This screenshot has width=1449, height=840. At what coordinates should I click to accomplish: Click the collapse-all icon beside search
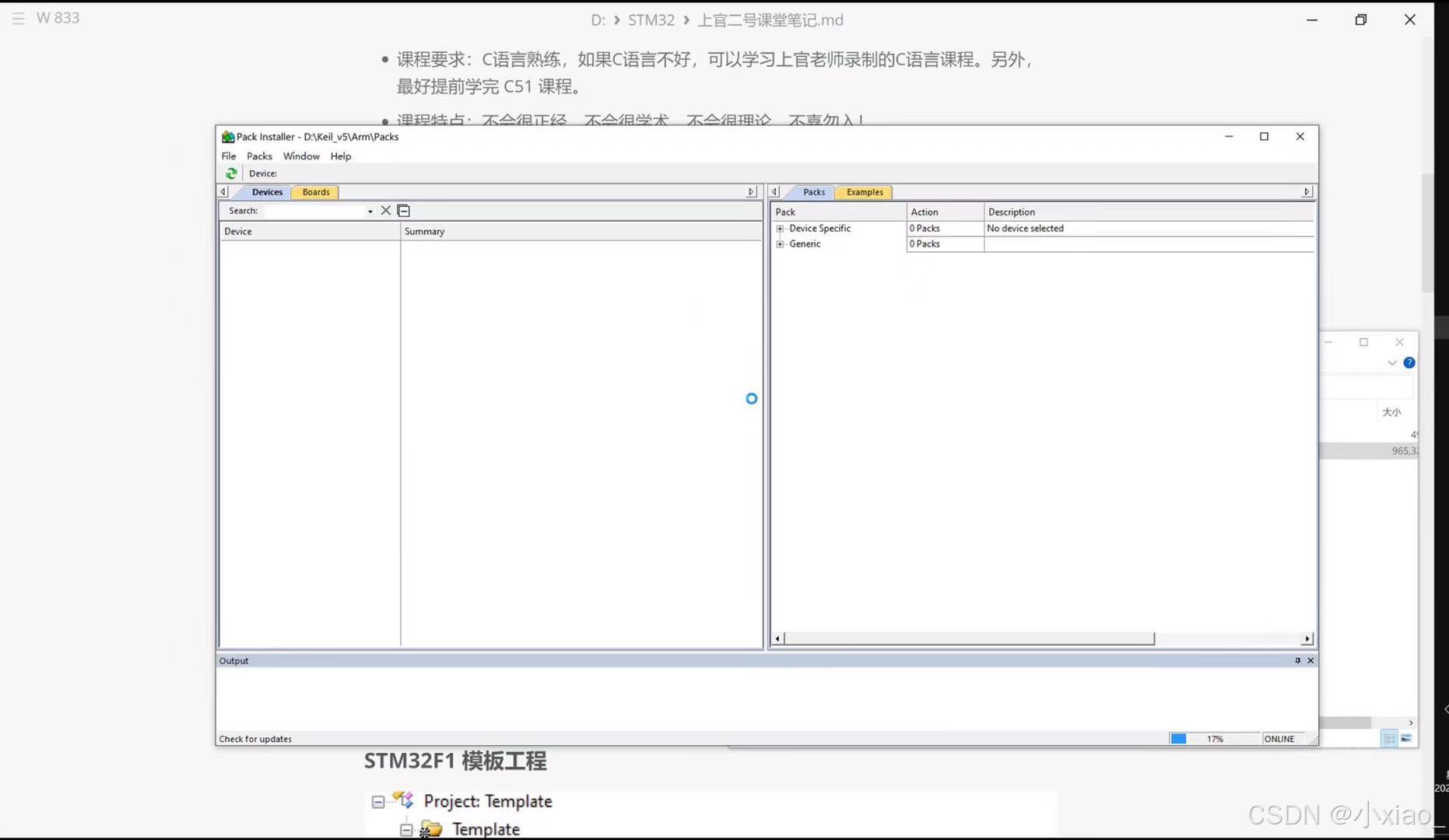pos(403,210)
